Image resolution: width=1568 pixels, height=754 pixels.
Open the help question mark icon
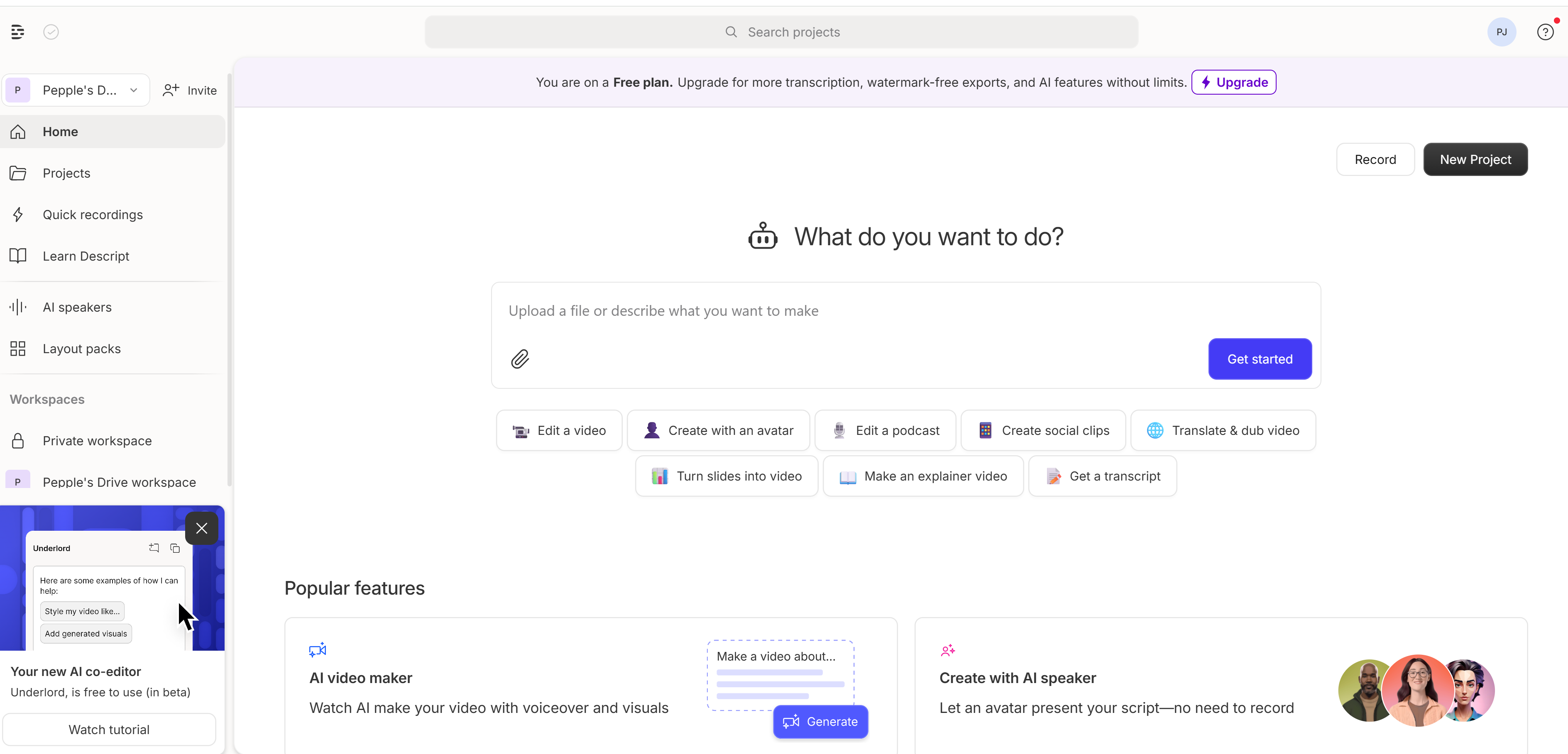(x=1545, y=32)
